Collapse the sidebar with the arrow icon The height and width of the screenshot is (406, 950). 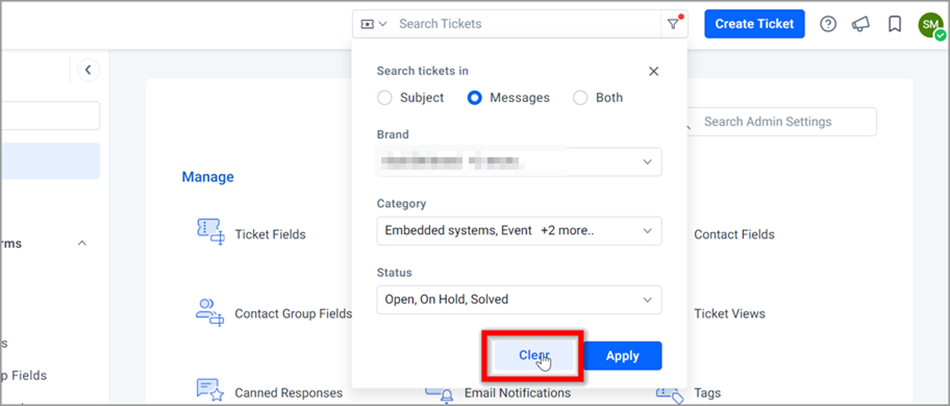88,70
